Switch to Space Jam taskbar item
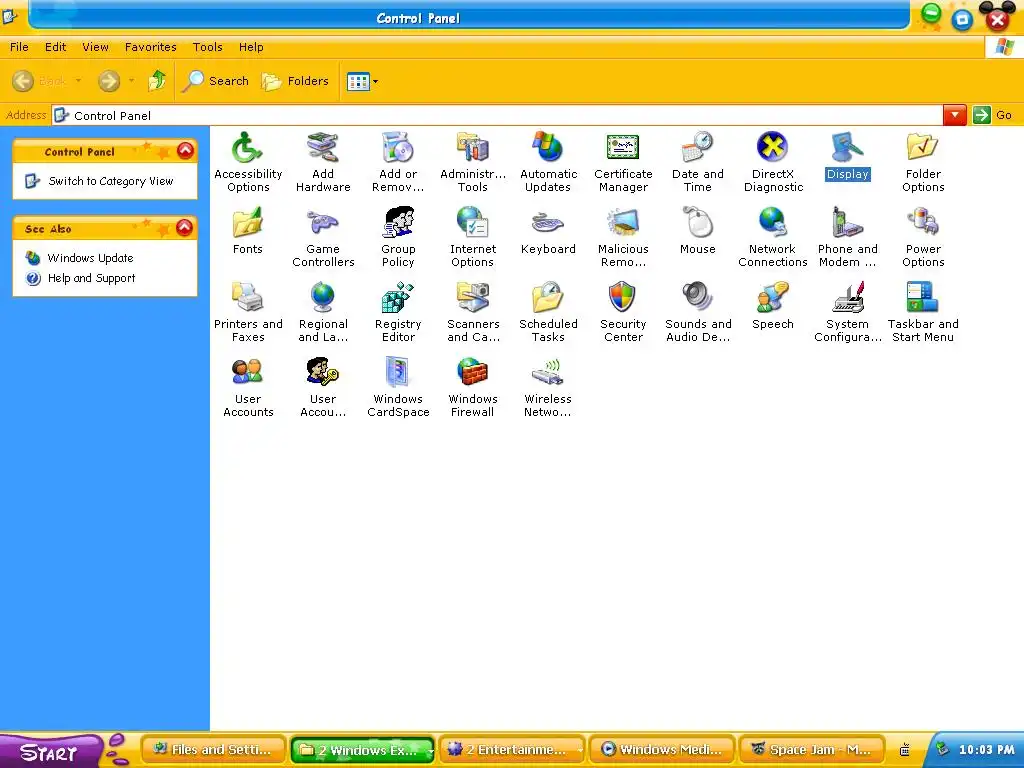The image size is (1024, 768). coord(812,750)
